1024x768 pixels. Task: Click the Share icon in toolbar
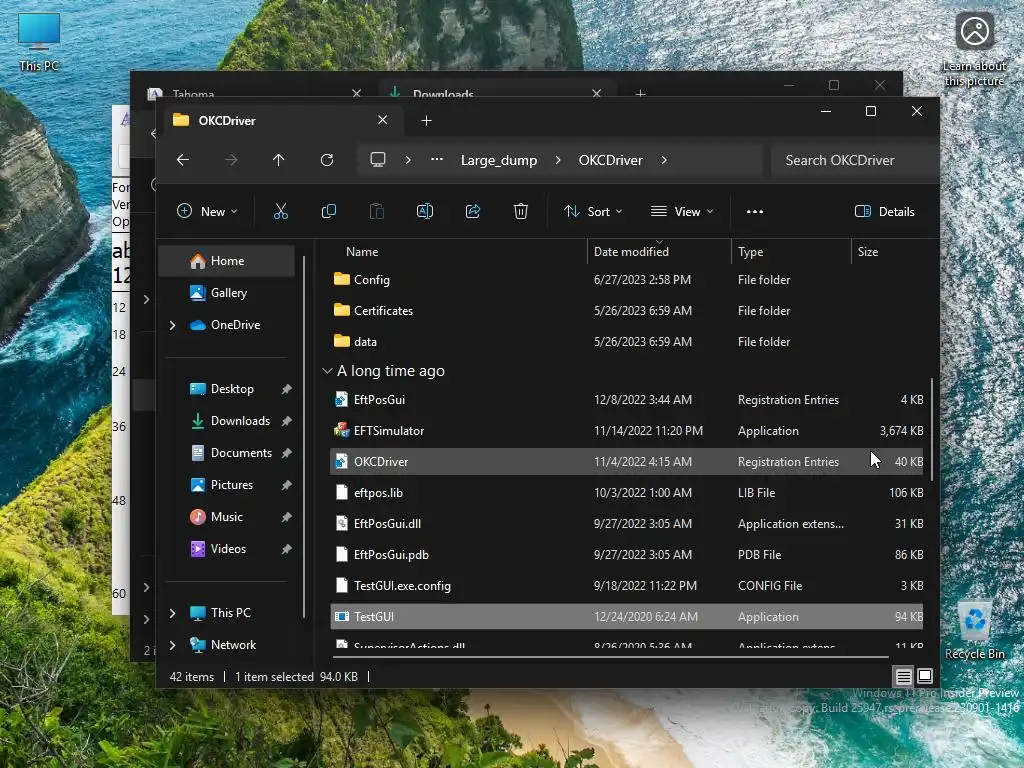[x=473, y=211]
